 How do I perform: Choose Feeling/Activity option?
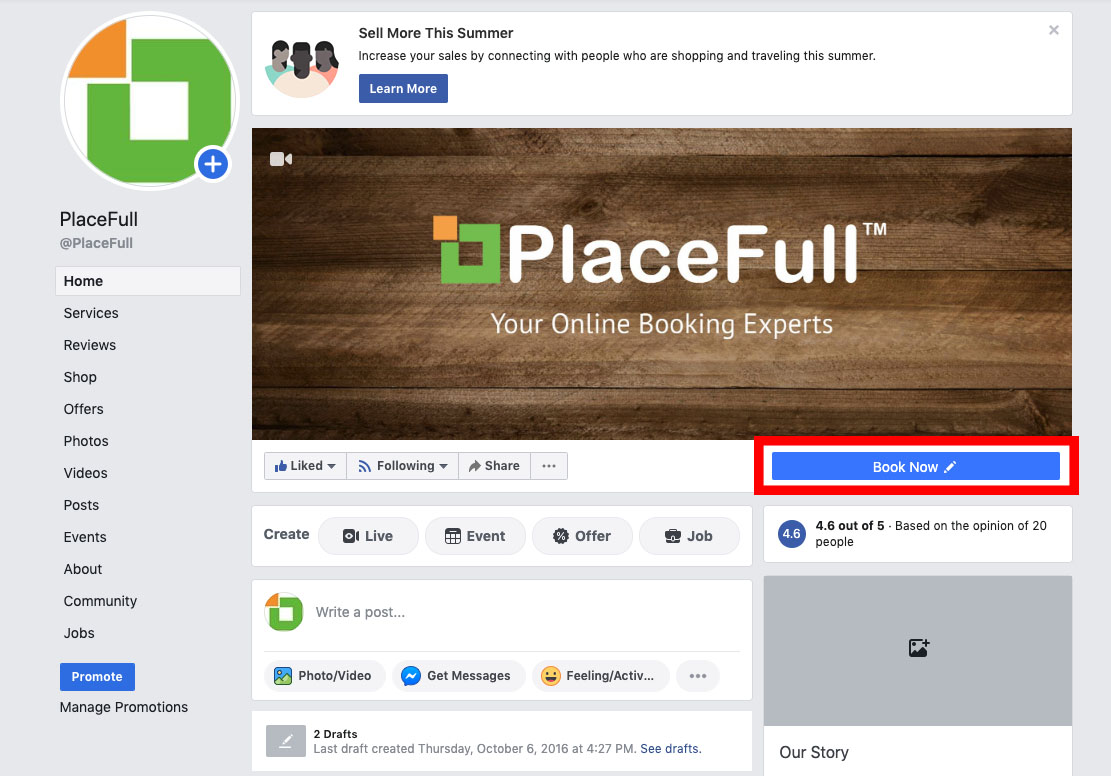point(600,676)
